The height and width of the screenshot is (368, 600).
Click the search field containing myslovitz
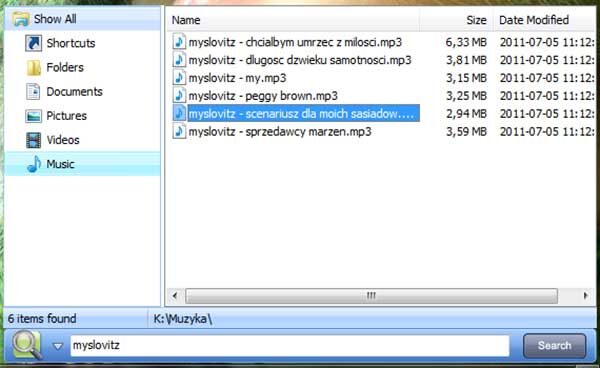pos(290,346)
